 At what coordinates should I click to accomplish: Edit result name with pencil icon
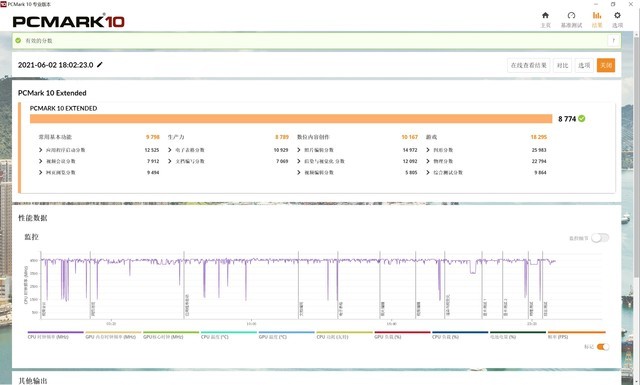tap(100, 65)
